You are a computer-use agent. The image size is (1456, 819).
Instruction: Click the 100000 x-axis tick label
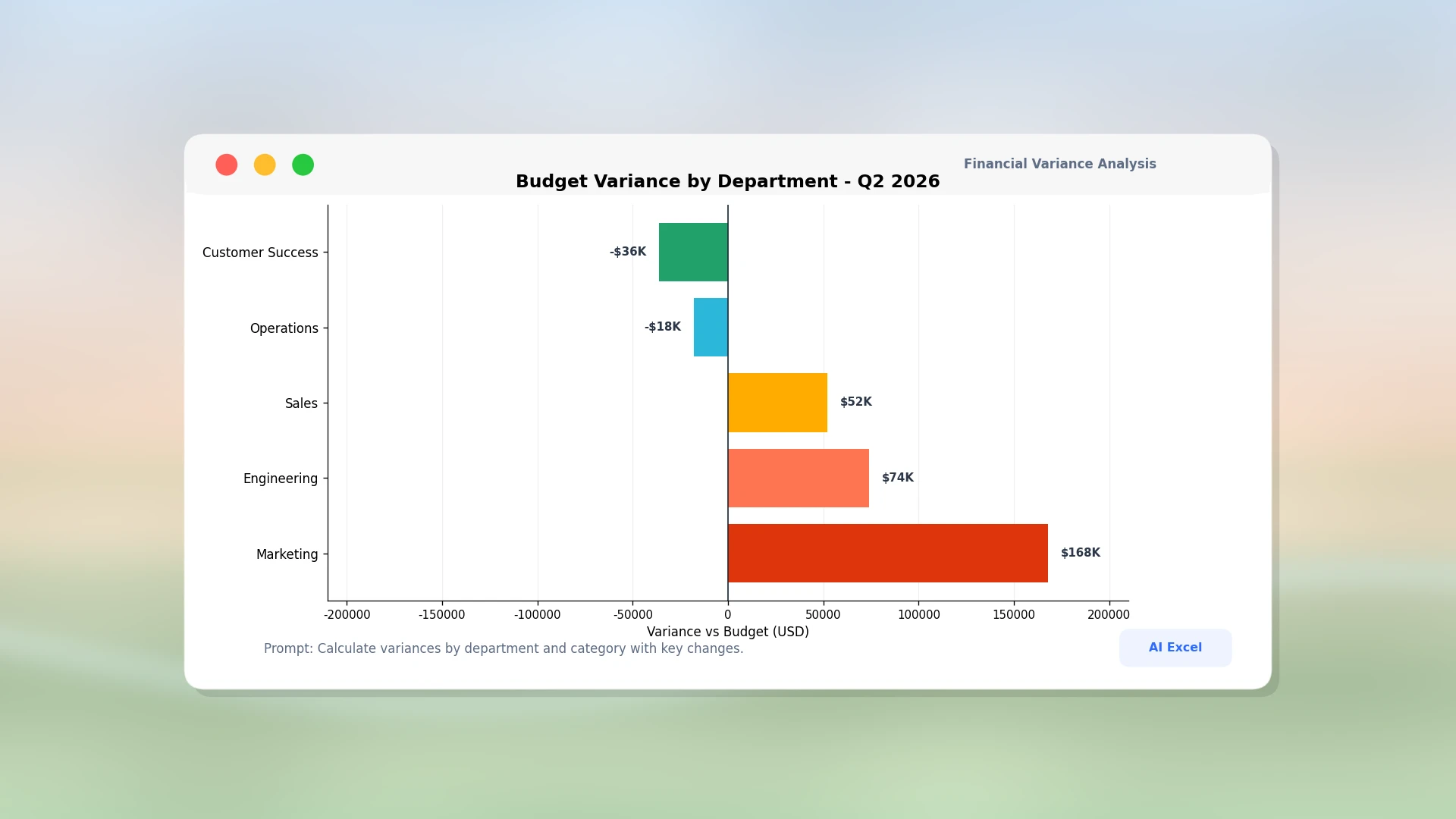pos(918,615)
